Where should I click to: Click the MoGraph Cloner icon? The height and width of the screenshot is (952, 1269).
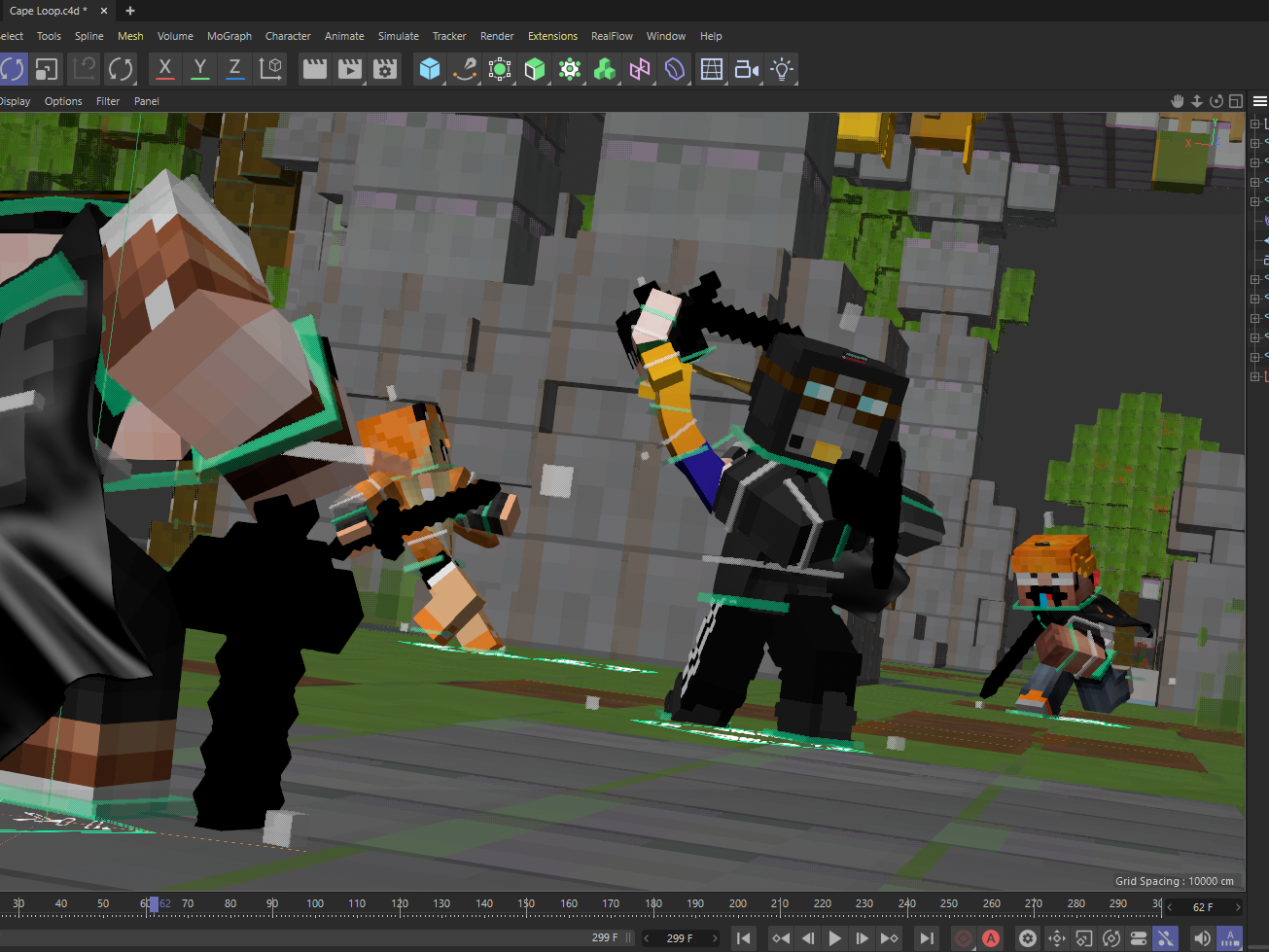point(570,69)
